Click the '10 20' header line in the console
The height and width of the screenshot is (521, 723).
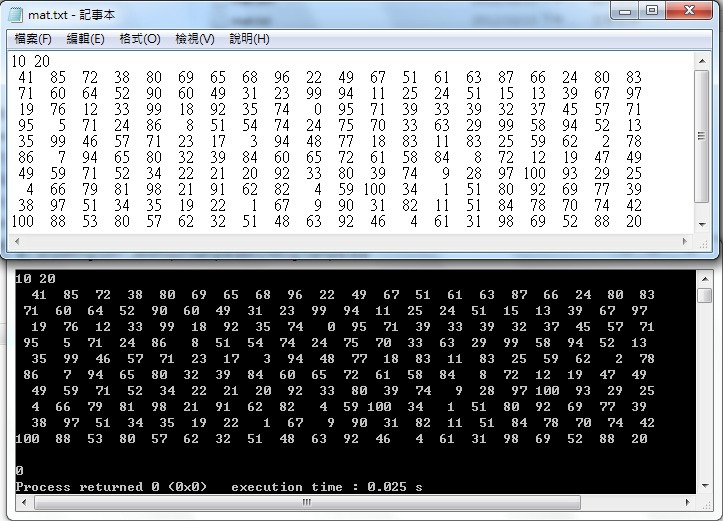tap(36, 278)
